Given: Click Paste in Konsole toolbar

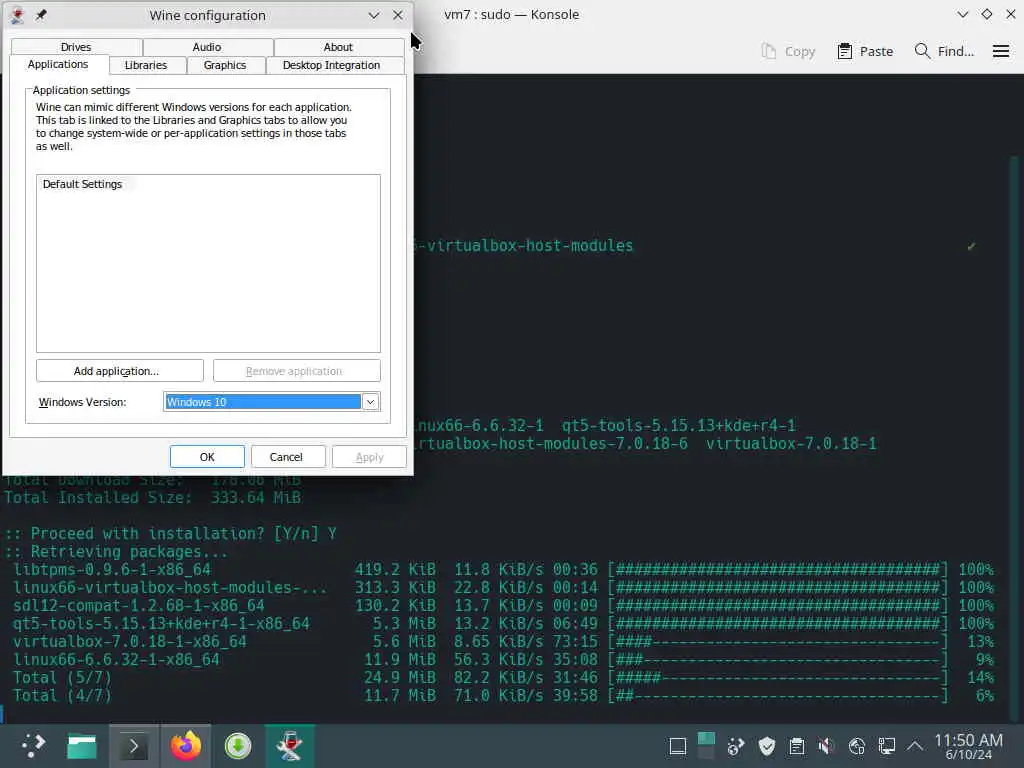Looking at the screenshot, I should pyautogui.click(x=865, y=51).
